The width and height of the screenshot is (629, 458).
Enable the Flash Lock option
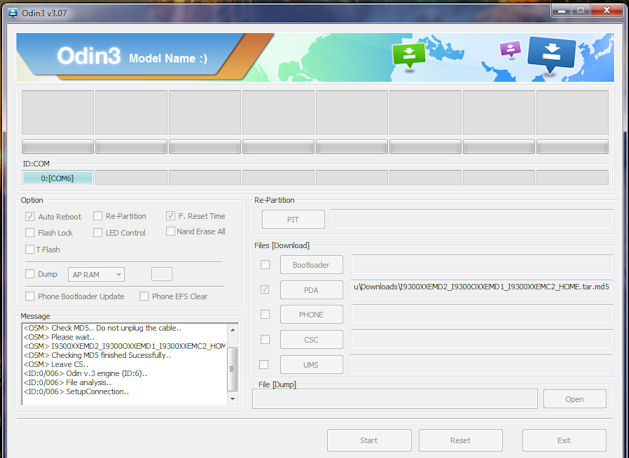(x=30, y=233)
